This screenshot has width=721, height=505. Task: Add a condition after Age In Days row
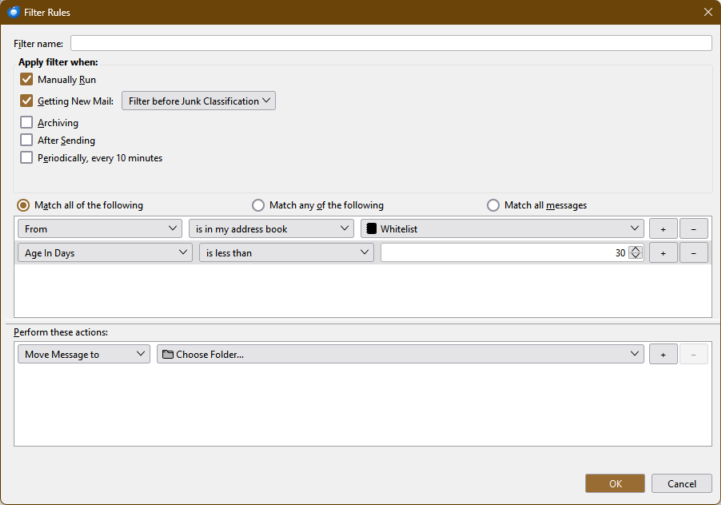[x=663, y=252]
